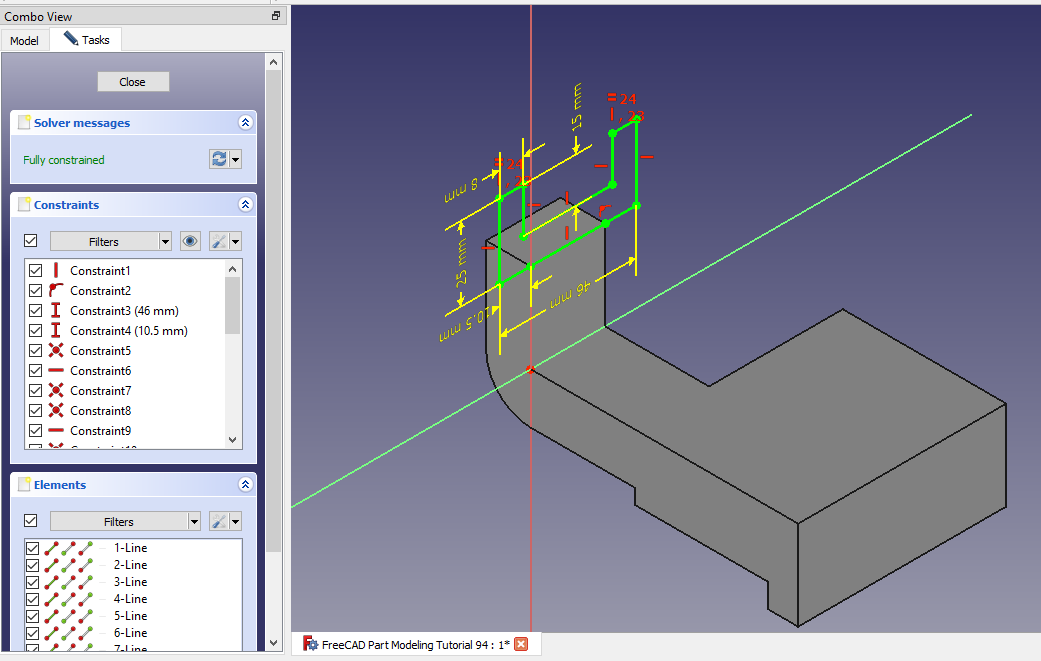The image size is (1041, 661).
Task: Click the solver update refresh icon
Action: (x=219, y=160)
